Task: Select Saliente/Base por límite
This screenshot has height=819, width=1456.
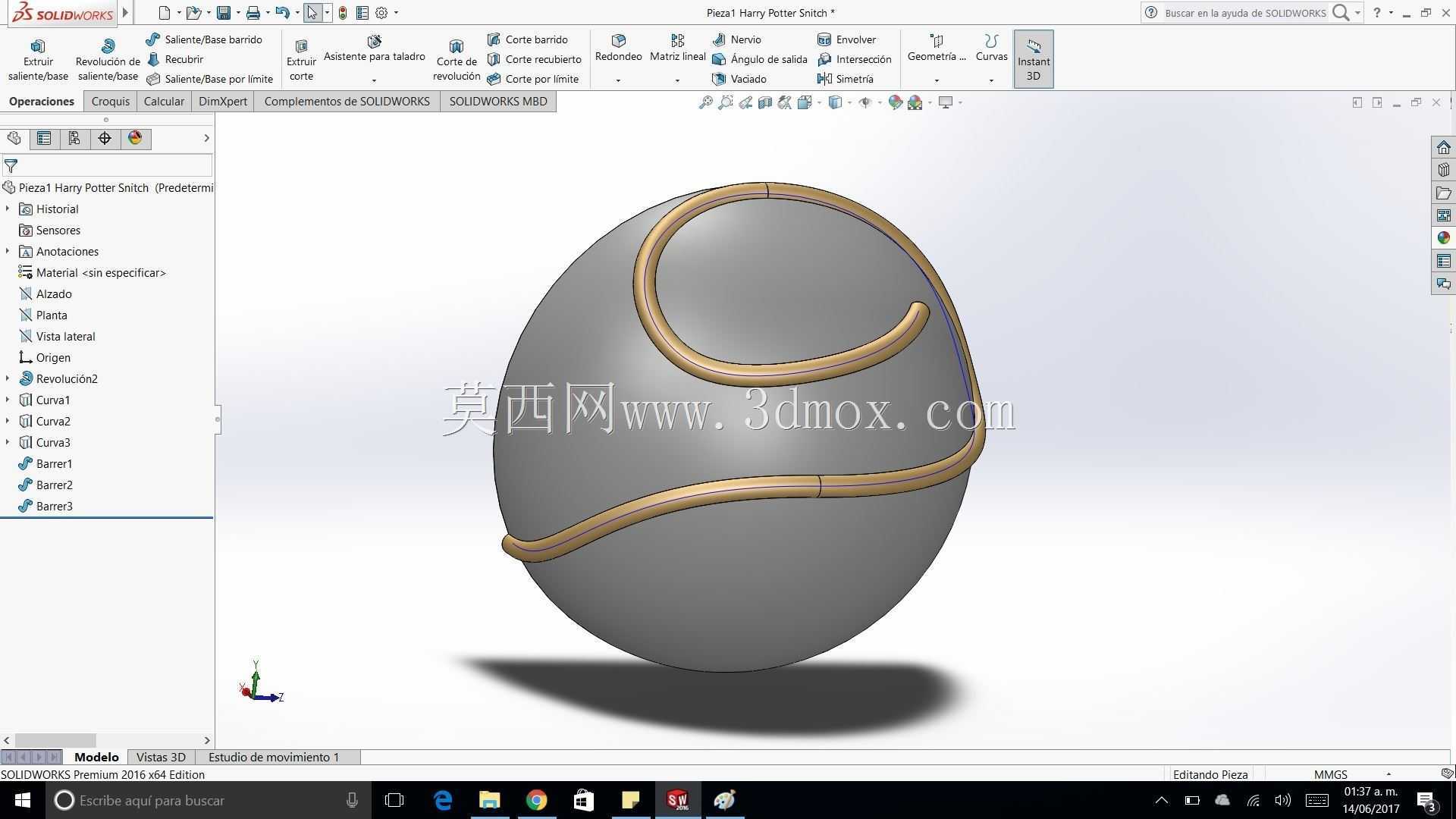Action: coord(209,79)
